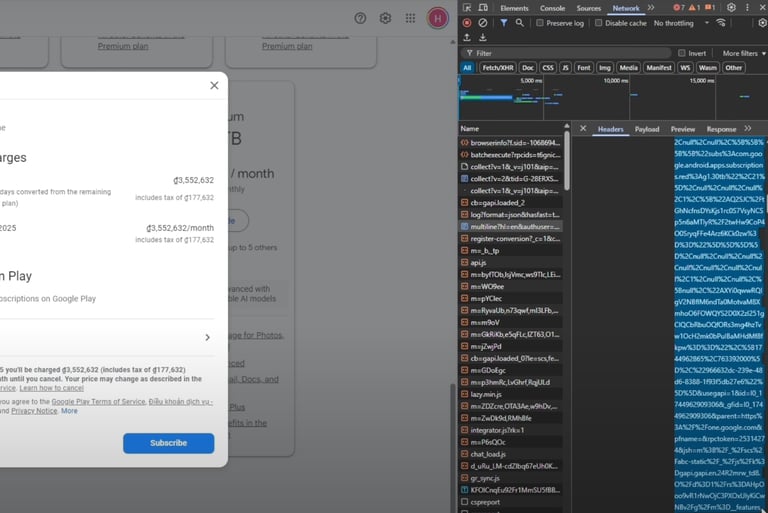
Task: Filter requests by WS
Action: coord(685,68)
